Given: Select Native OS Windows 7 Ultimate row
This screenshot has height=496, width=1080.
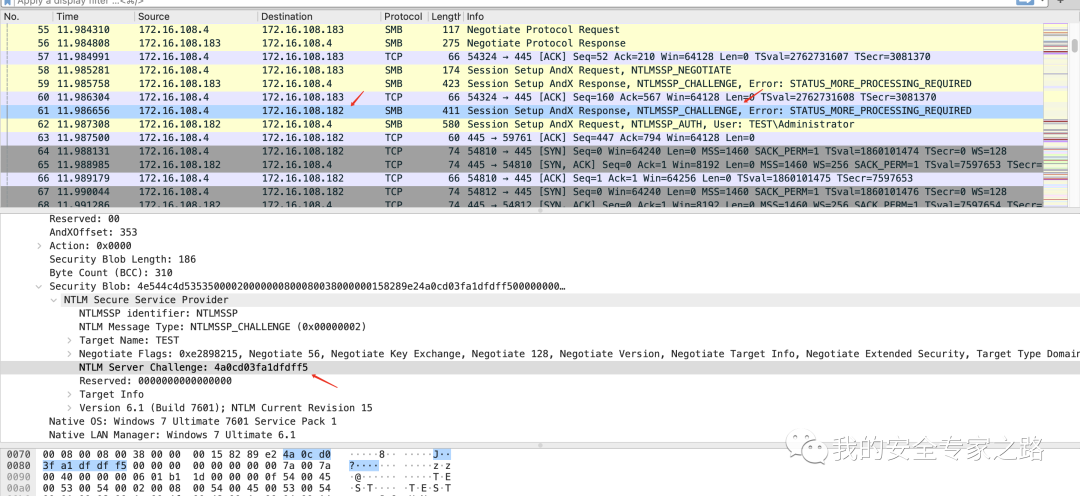Looking at the screenshot, I should coord(193,422).
